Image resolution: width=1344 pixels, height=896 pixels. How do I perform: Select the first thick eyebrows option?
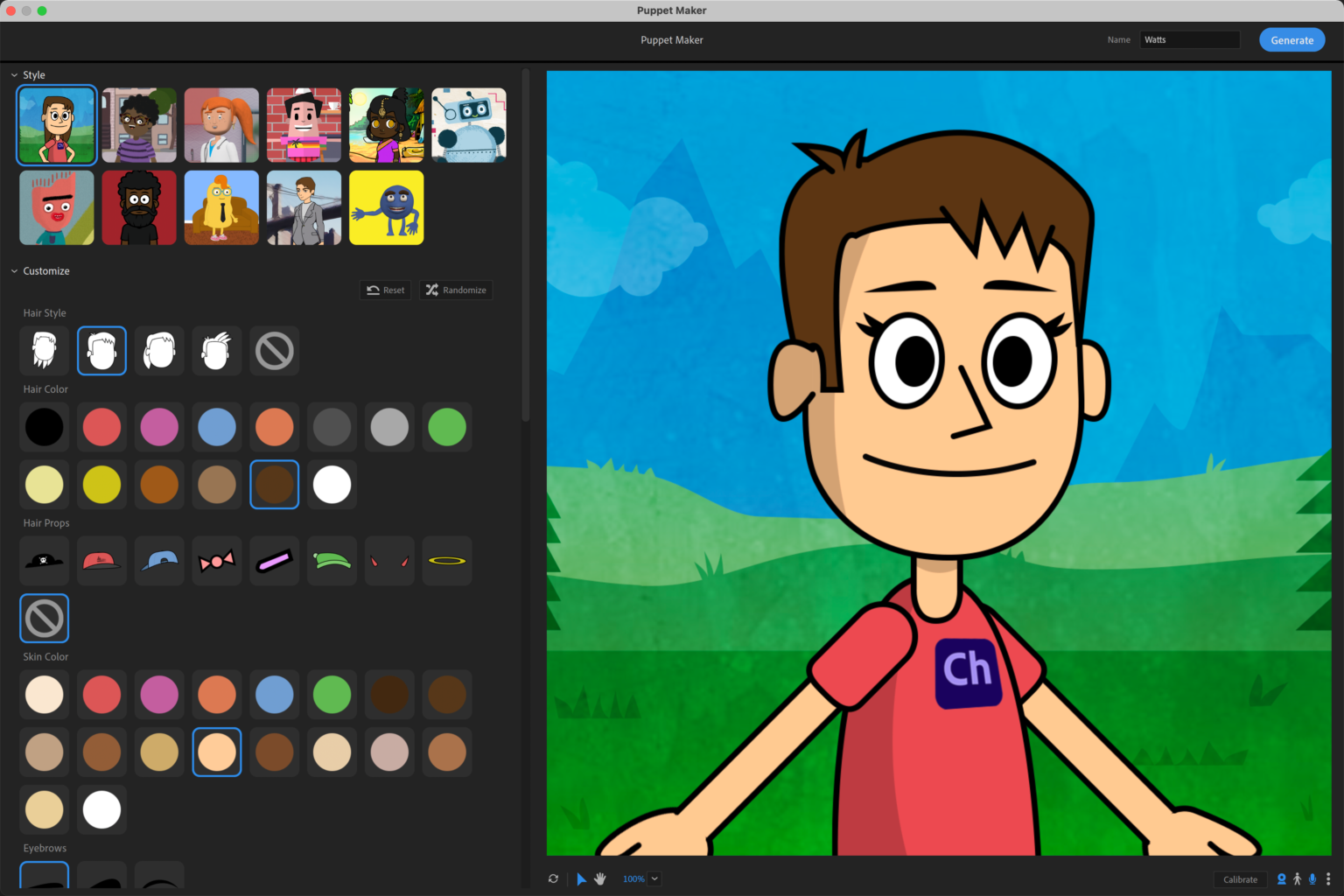[x=45, y=875]
